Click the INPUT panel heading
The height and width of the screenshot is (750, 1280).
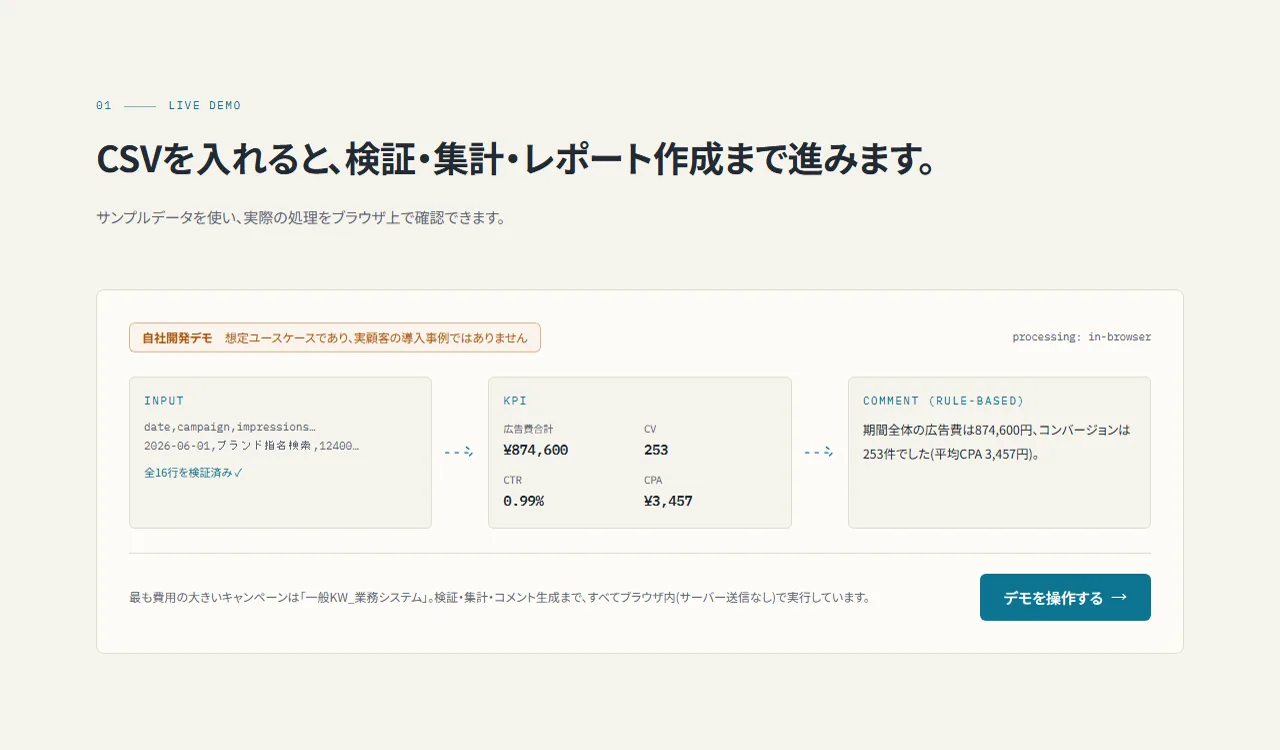(x=164, y=401)
